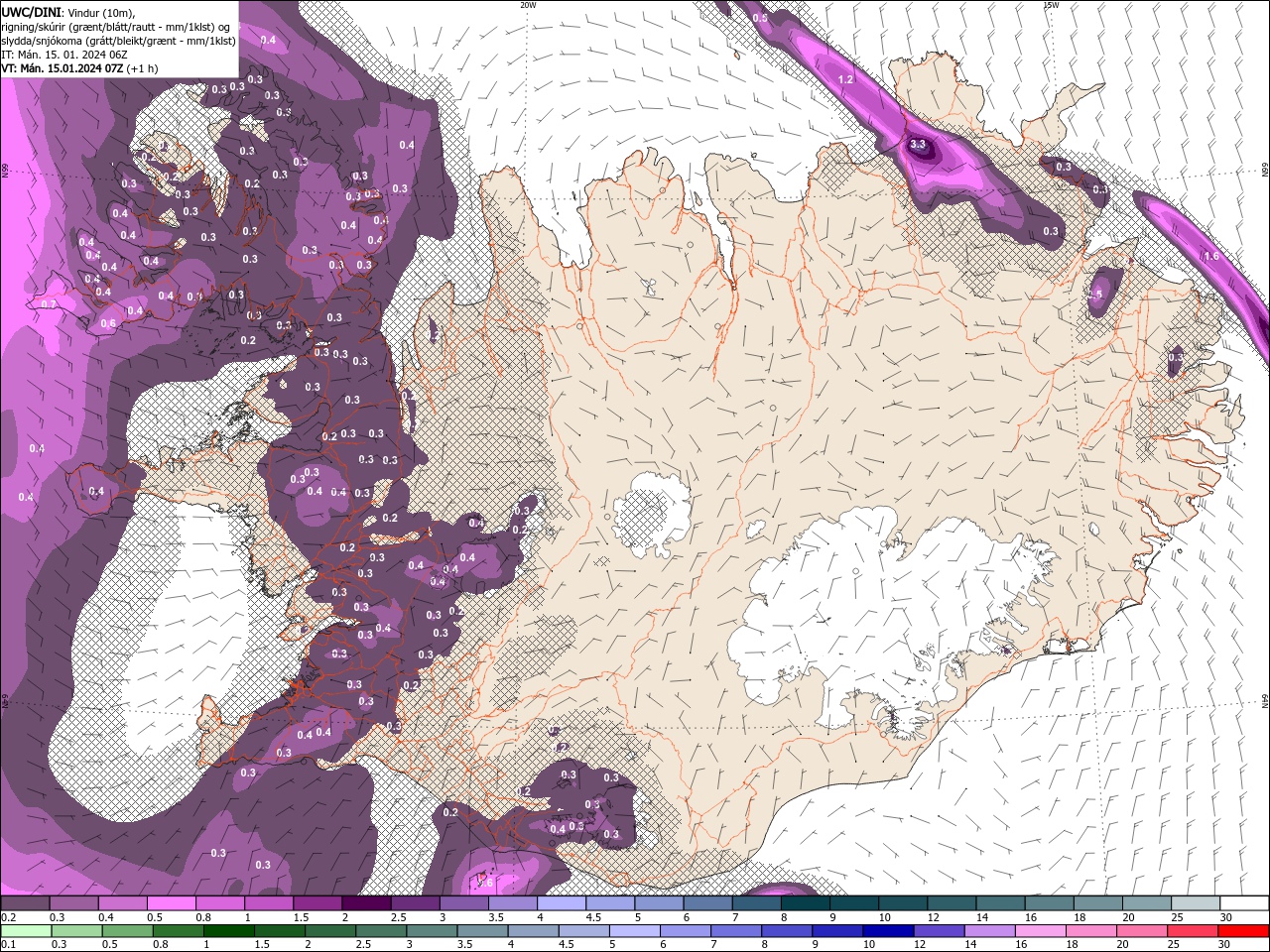Click snow legend swatch between 4 and 4.5
This screenshot has width=1270, height=952.
tap(561, 903)
